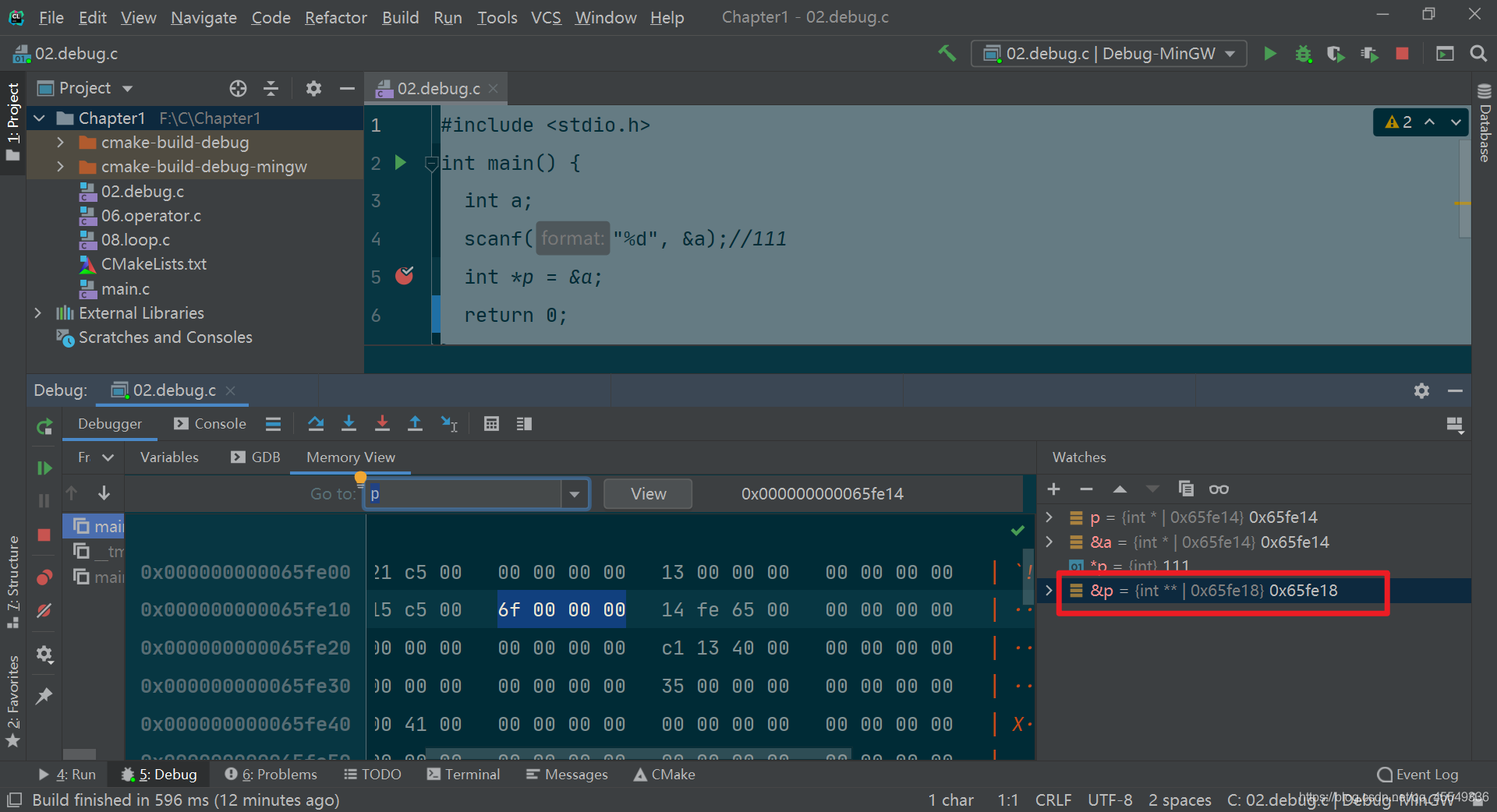
Task: Open Debug panel settings gear
Action: click(x=1421, y=390)
